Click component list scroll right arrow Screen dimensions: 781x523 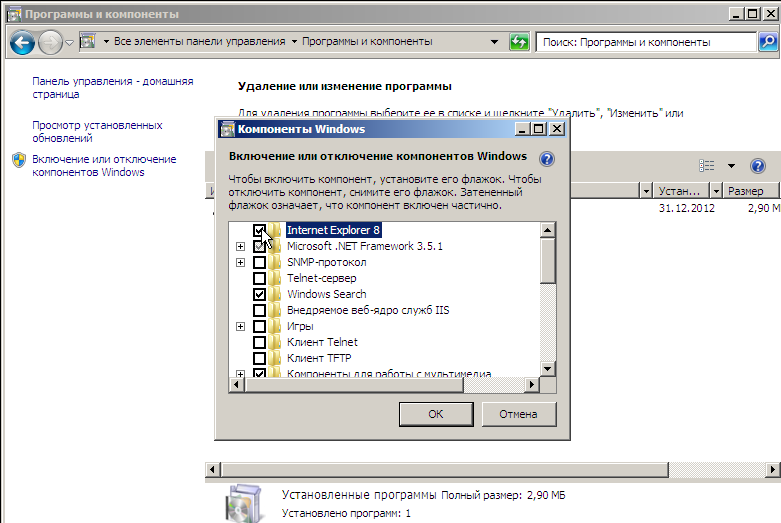pos(532,385)
